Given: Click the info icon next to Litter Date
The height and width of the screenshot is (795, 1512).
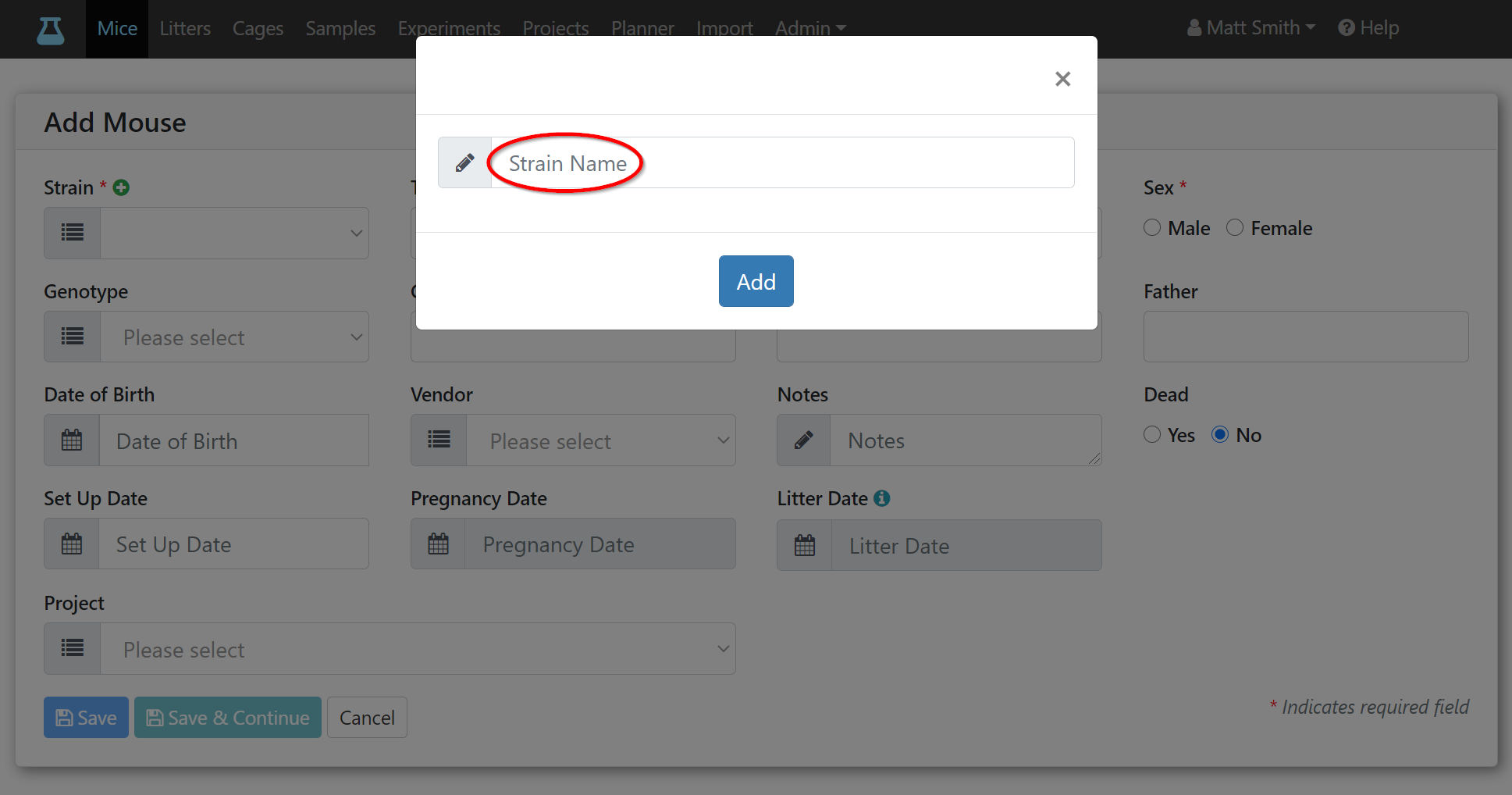Looking at the screenshot, I should (x=882, y=498).
